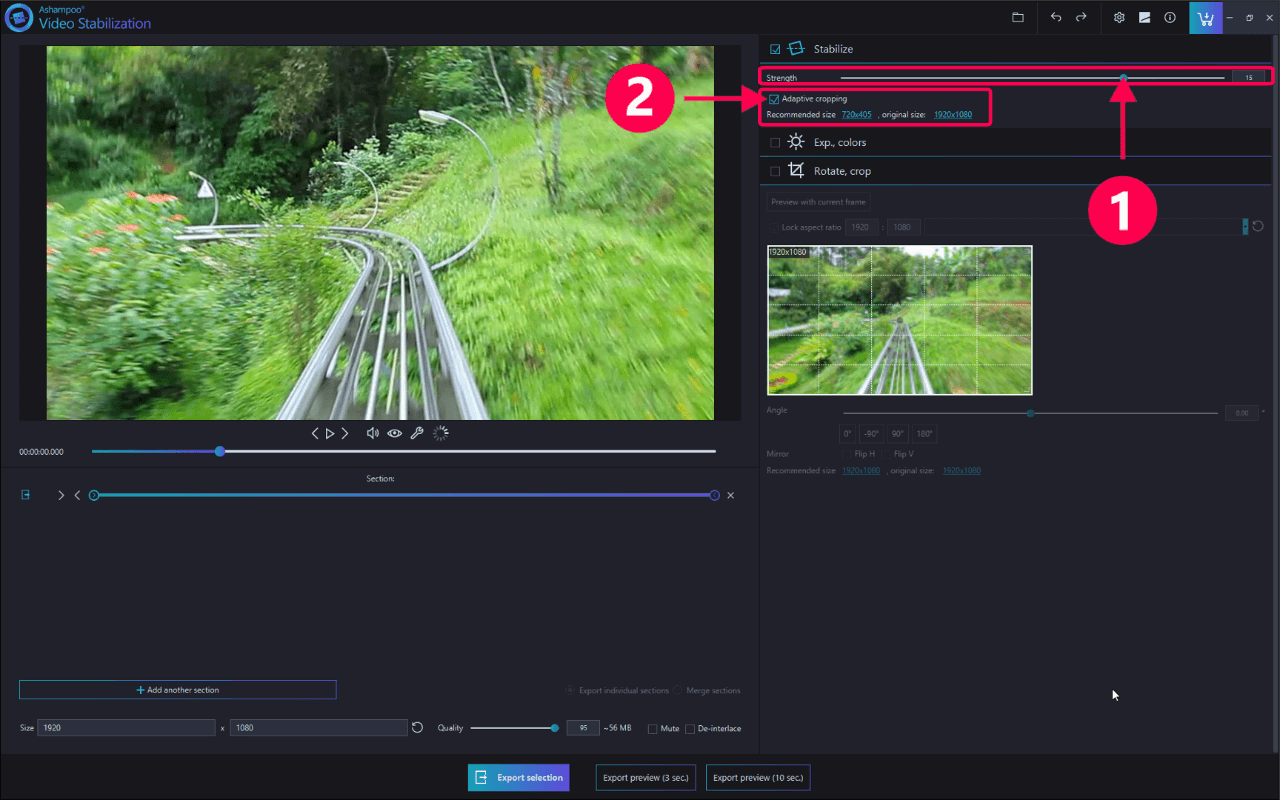1280x800 pixels.
Task: Click the Exp., colors sun icon
Action: [x=796, y=142]
